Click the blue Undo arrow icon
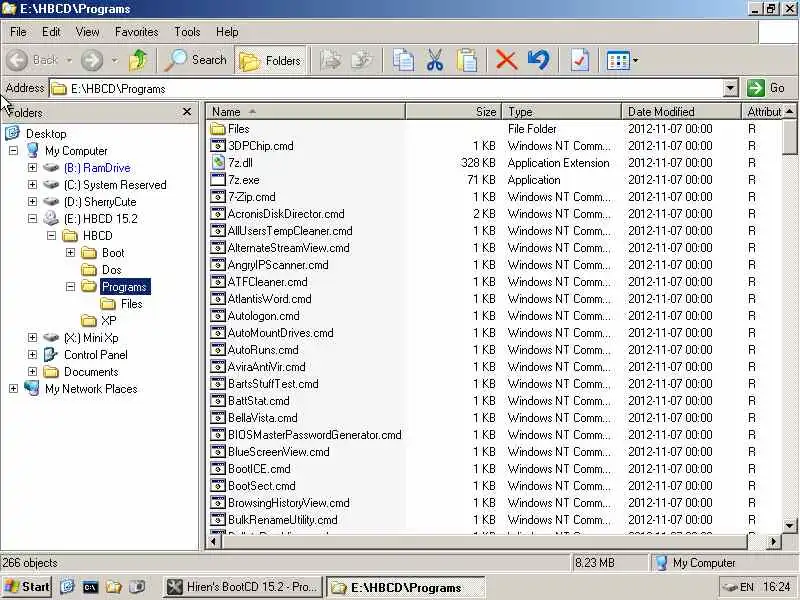800x600 pixels. (538, 60)
